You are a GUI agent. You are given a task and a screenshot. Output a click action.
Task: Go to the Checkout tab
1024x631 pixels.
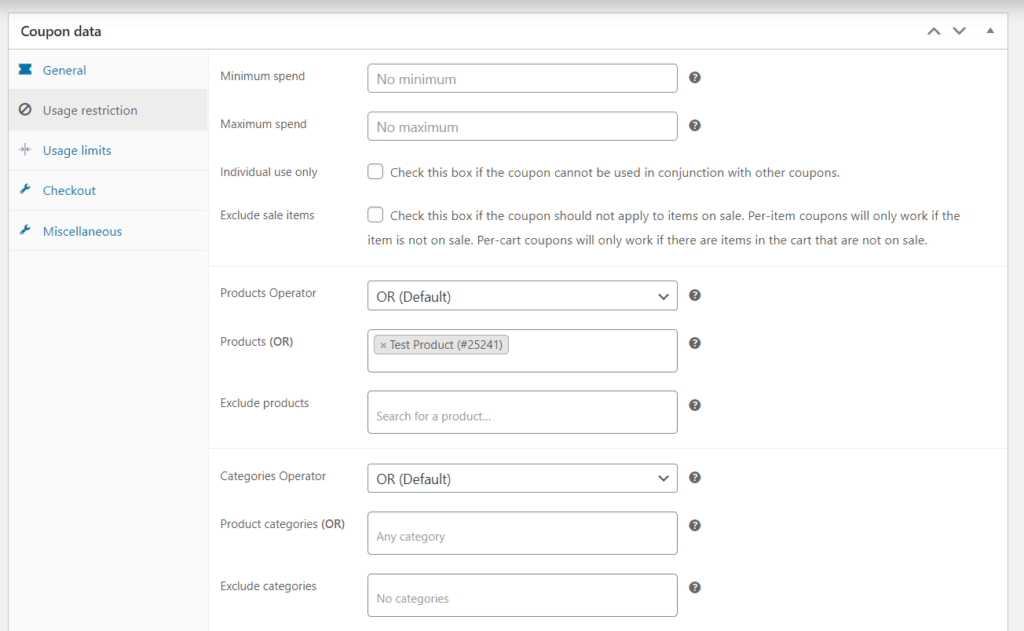[69, 190]
